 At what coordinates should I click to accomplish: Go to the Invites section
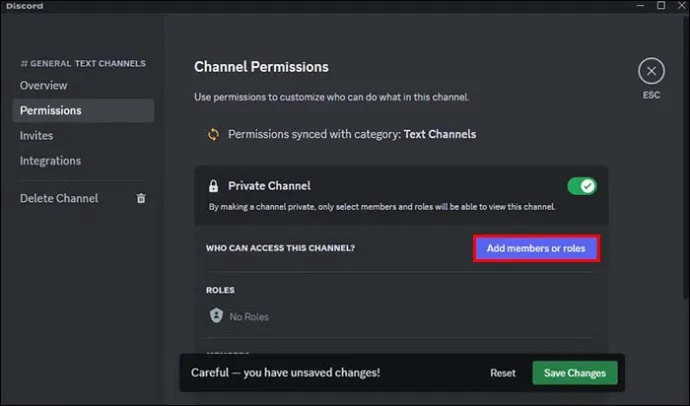pos(37,135)
